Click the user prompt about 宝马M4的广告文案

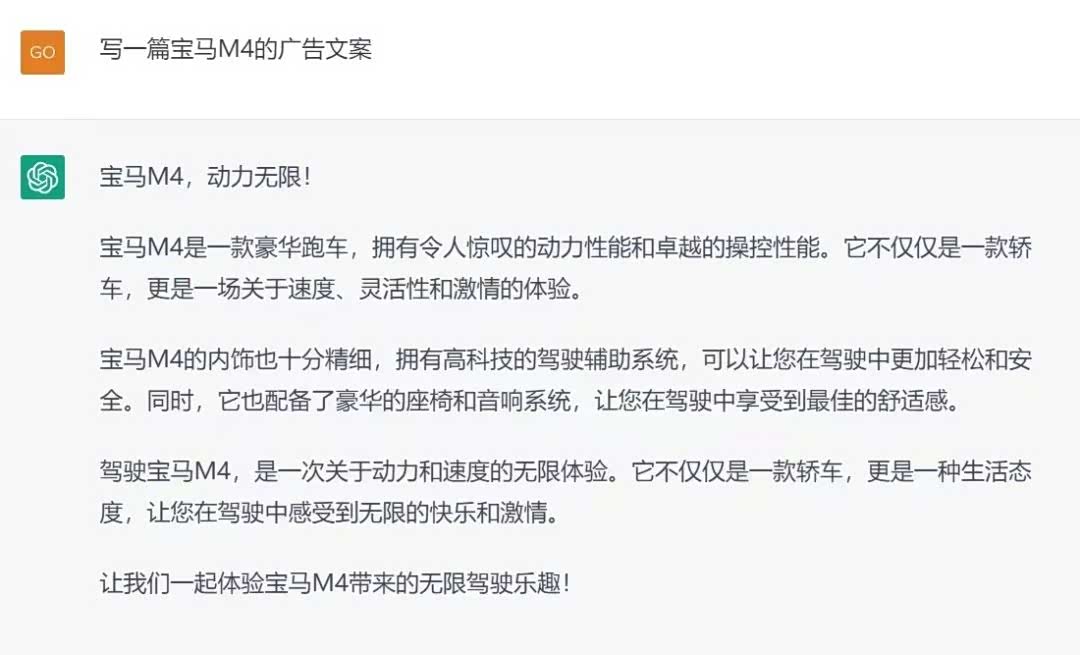click(x=236, y=50)
